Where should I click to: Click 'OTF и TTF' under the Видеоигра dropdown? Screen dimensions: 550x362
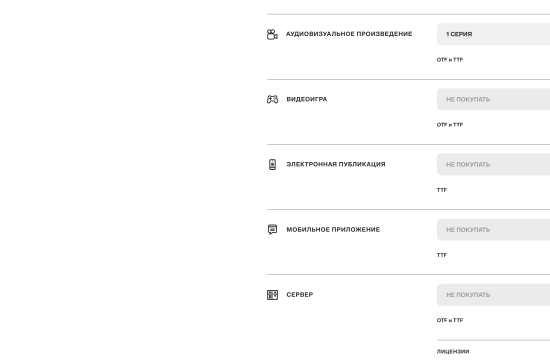coord(450,125)
